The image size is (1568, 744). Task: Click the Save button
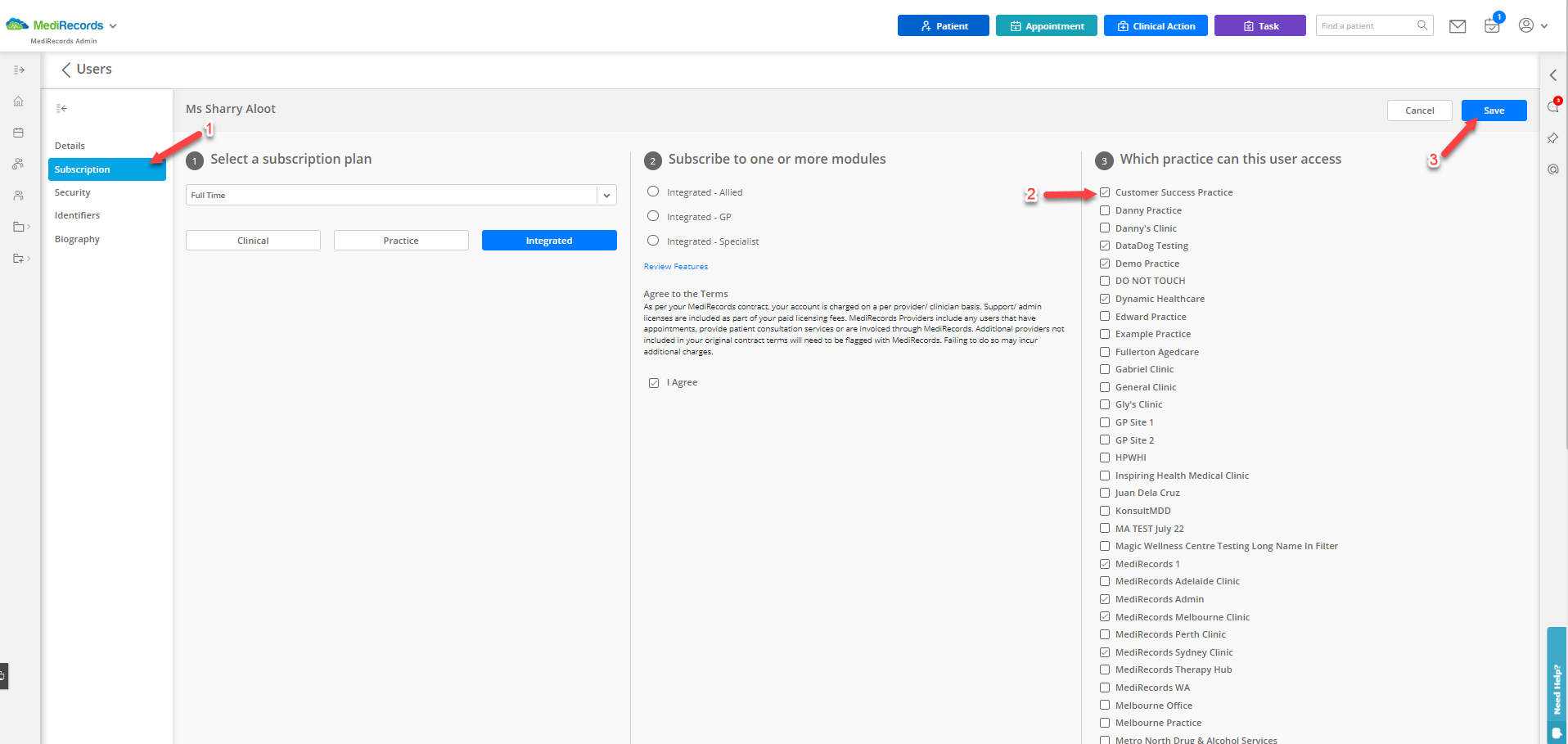(x=1494, y=110)
